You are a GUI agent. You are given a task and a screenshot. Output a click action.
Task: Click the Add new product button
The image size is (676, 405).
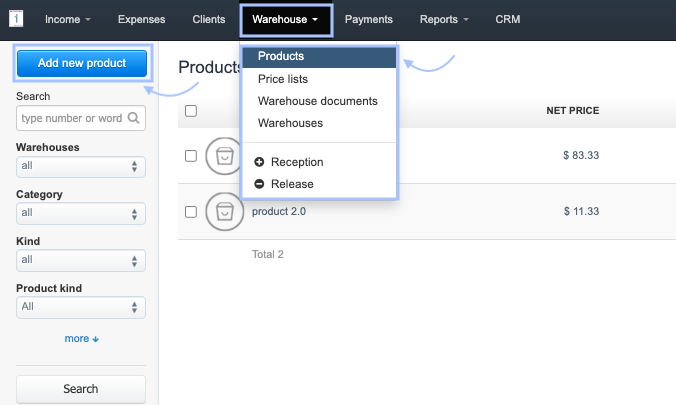[x=82, y=63]
